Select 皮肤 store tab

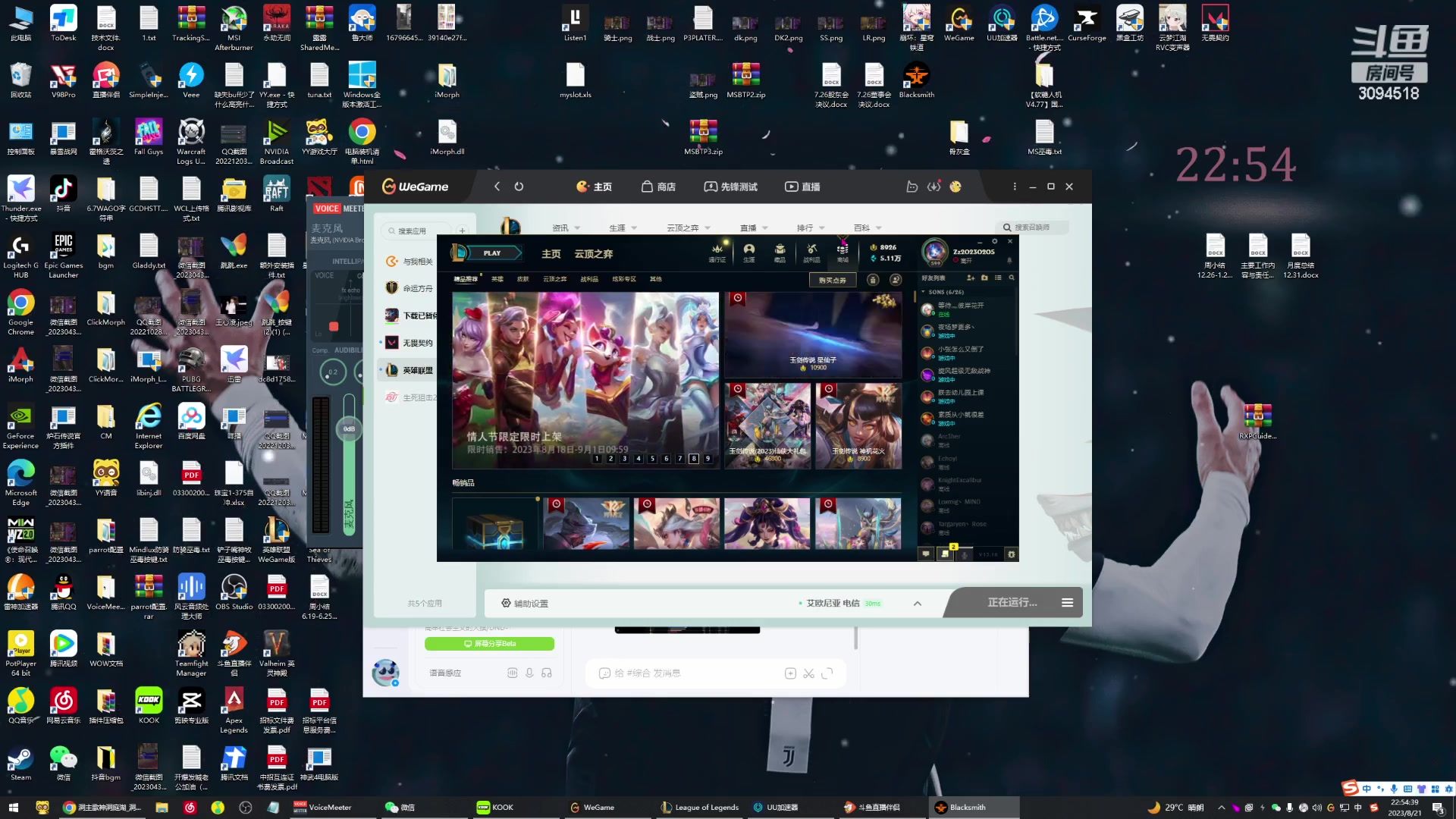522,279
